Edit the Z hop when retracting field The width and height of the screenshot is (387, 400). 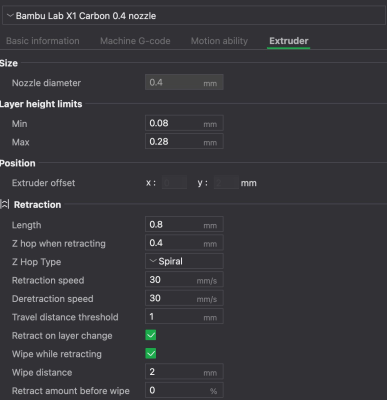[x=184, y=243]
